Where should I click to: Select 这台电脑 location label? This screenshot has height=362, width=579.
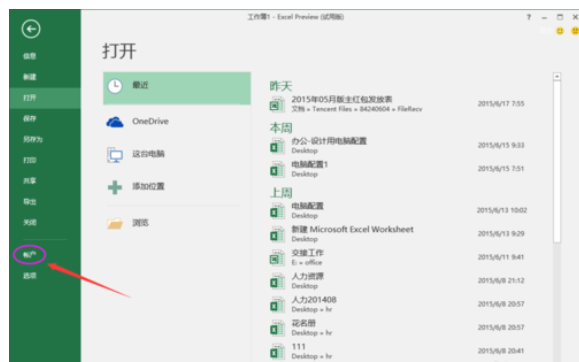pyautogui.click(x=148, y=154)
